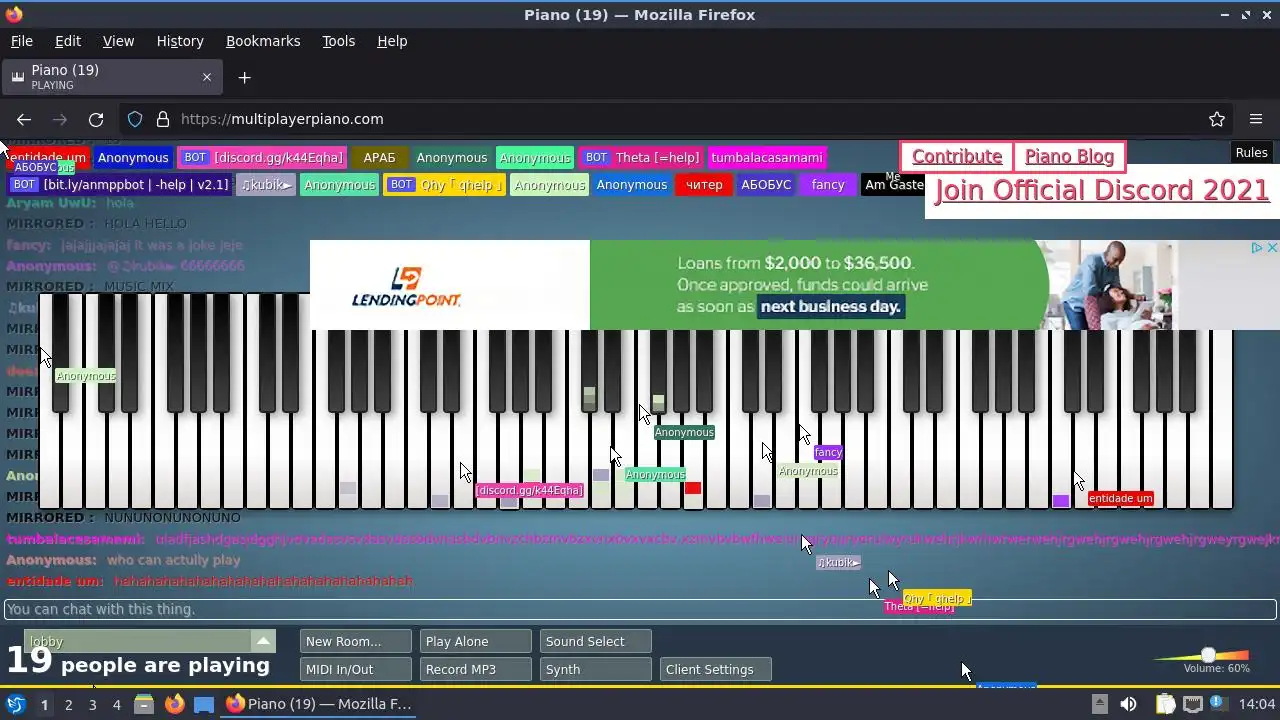Open the Edit menu
Screen dimensions: 1280x720
coord(68,41)
